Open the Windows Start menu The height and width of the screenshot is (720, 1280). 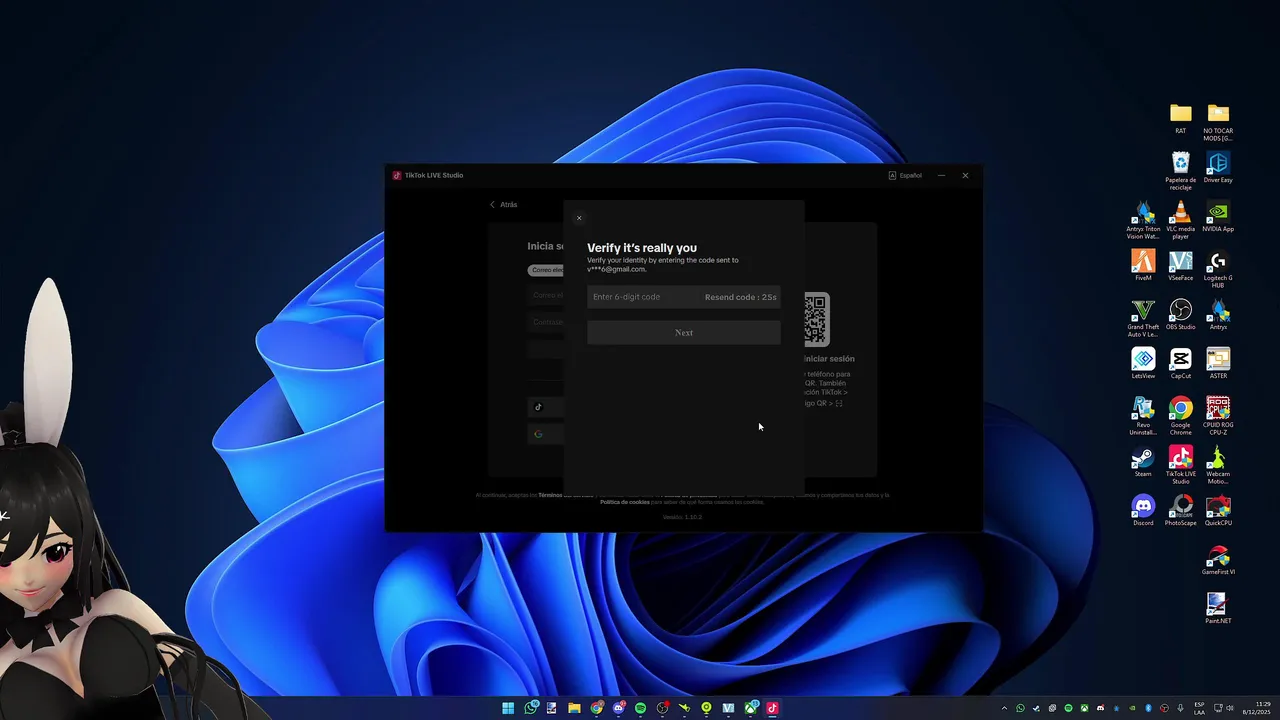click(x=508, y=708)
